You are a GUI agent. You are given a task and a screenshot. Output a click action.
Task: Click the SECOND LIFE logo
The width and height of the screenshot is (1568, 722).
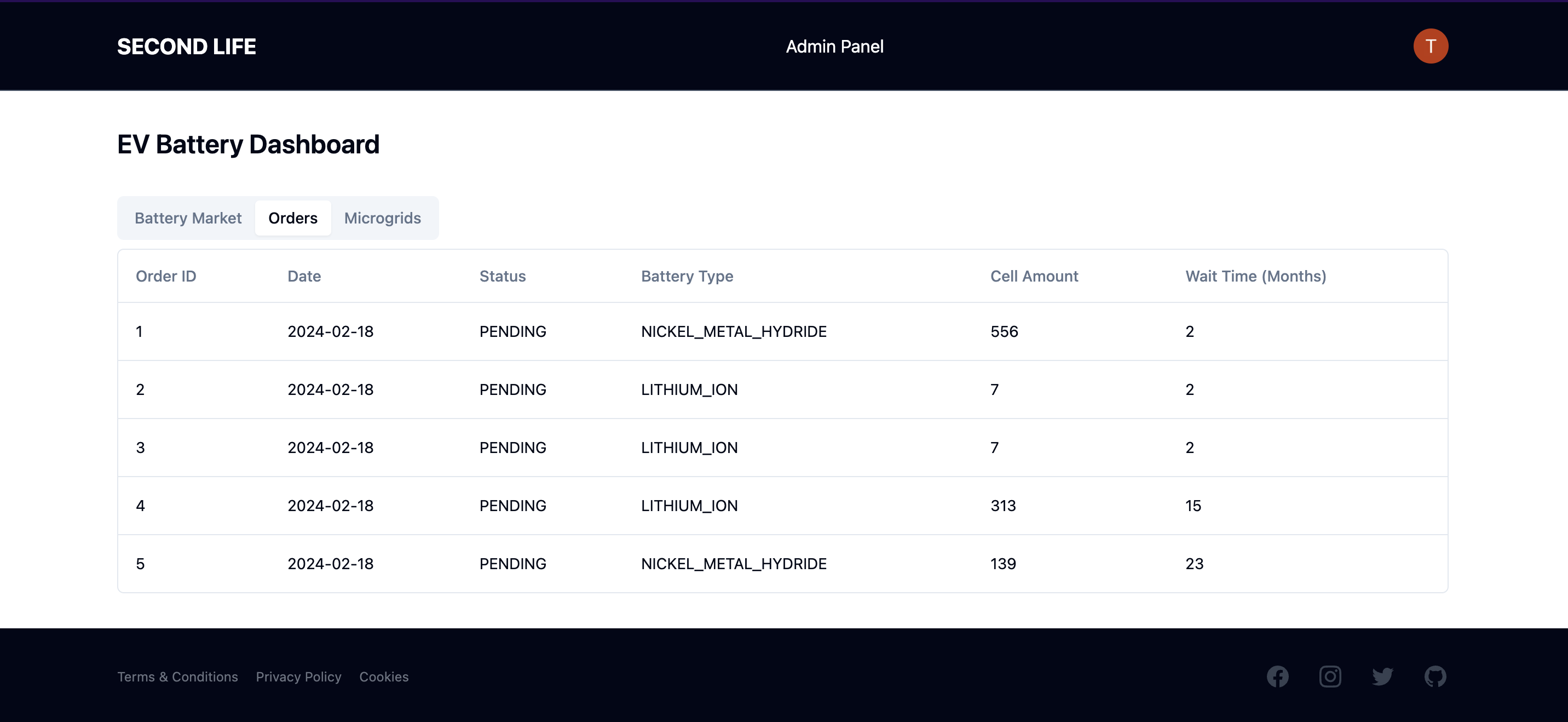(x=186, y=47)
